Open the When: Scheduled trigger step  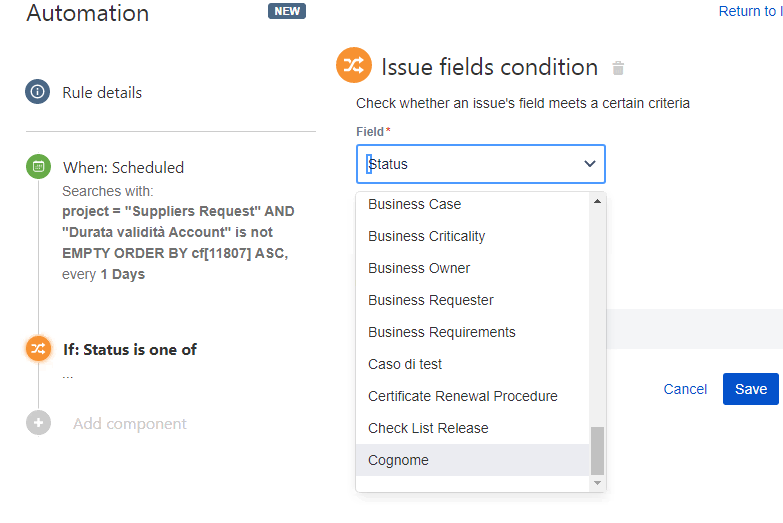tap(123, 167)
